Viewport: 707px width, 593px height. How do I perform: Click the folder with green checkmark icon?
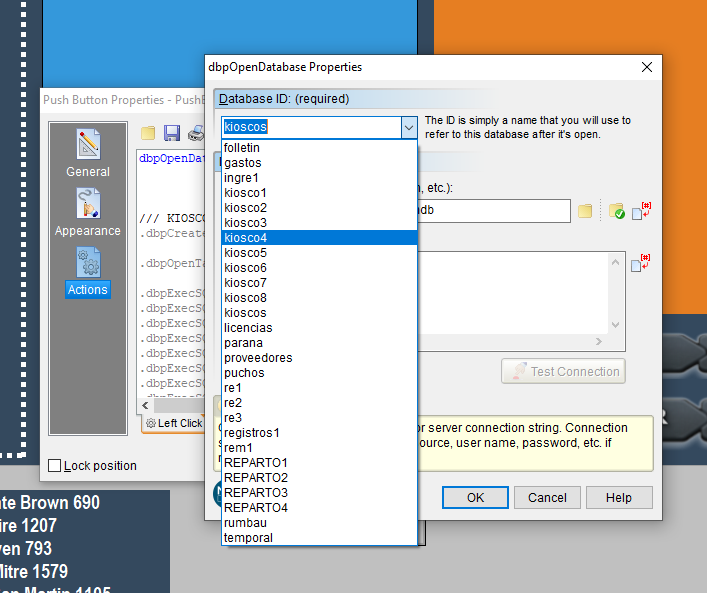(616, 211)
